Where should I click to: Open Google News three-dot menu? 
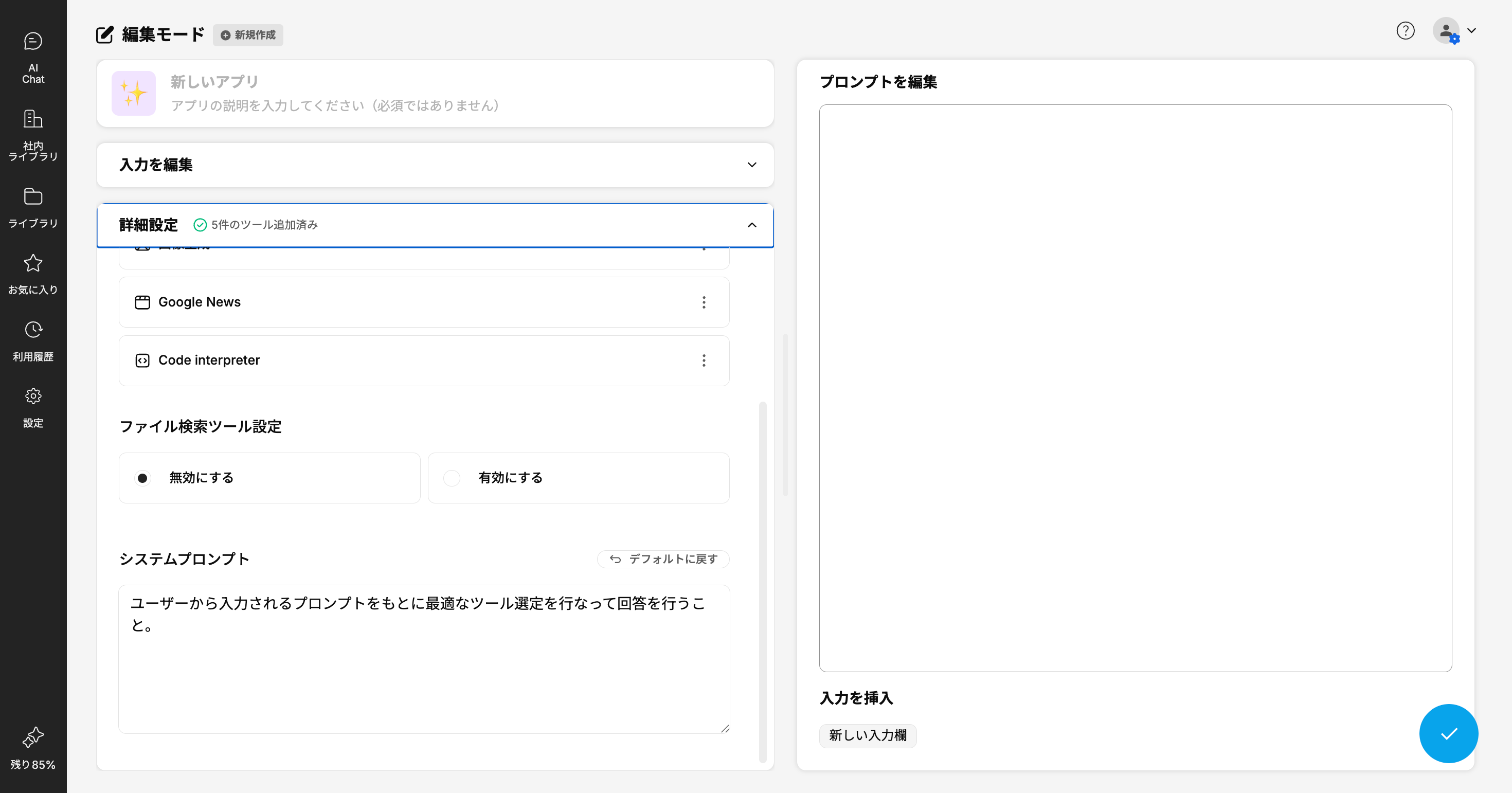pos(704,302)
